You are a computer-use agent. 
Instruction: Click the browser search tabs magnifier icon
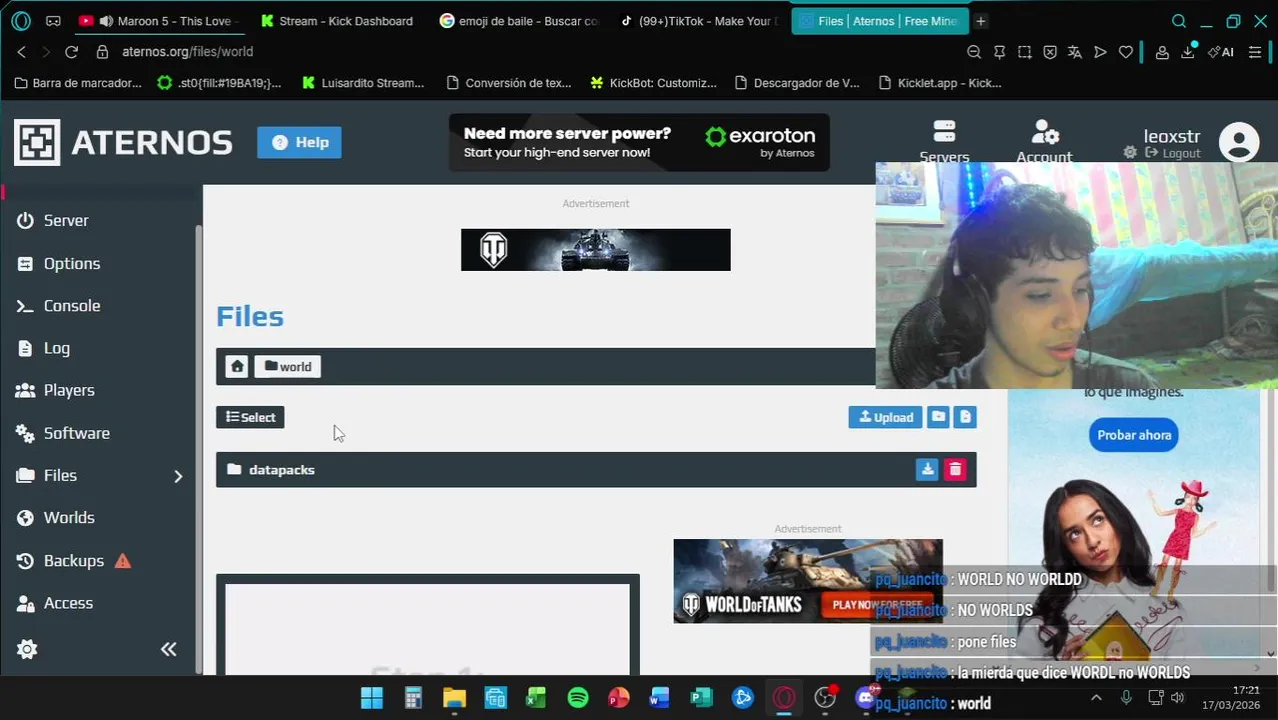1179,21
